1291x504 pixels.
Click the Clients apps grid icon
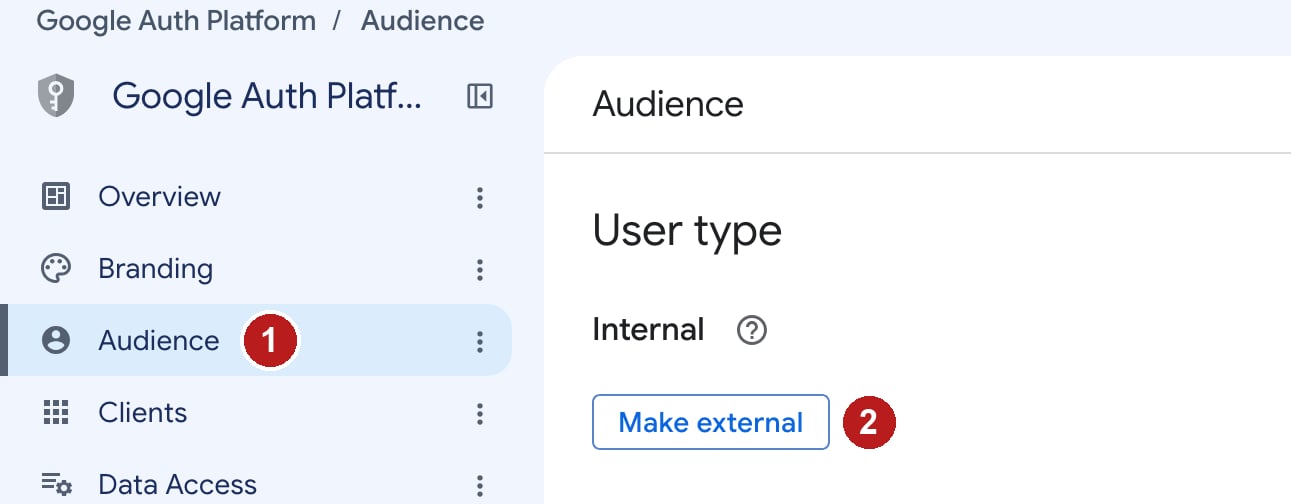pos(56,413)
